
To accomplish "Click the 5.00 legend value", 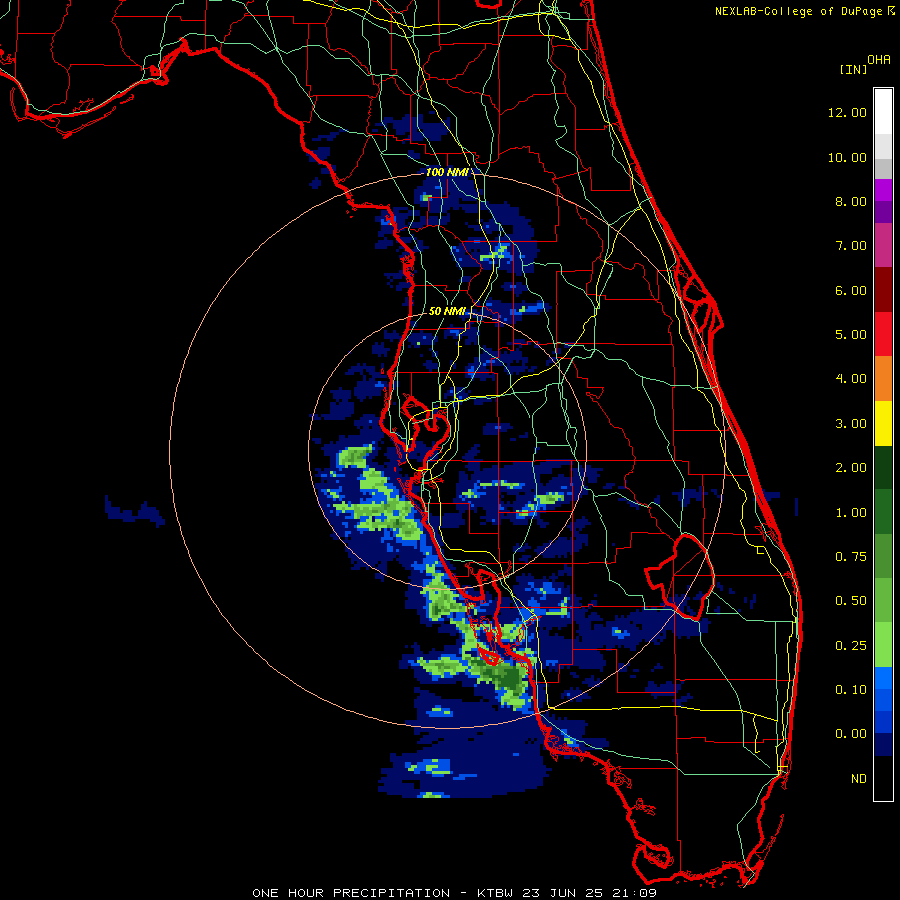I will click(x=851, y=335).
